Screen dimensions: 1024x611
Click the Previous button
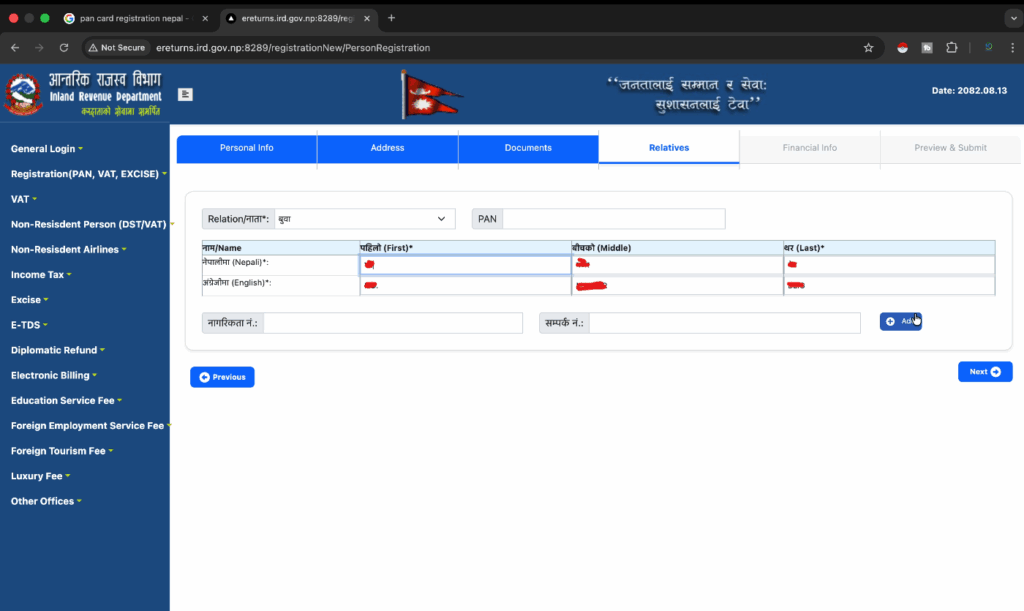coord(222,377)
